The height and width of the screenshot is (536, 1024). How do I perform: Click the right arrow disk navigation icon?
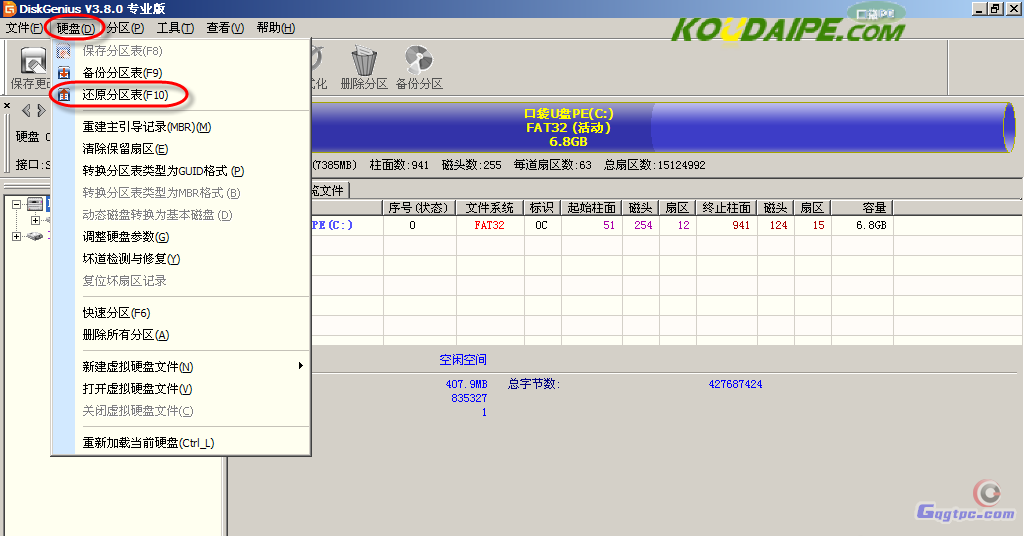41,110
